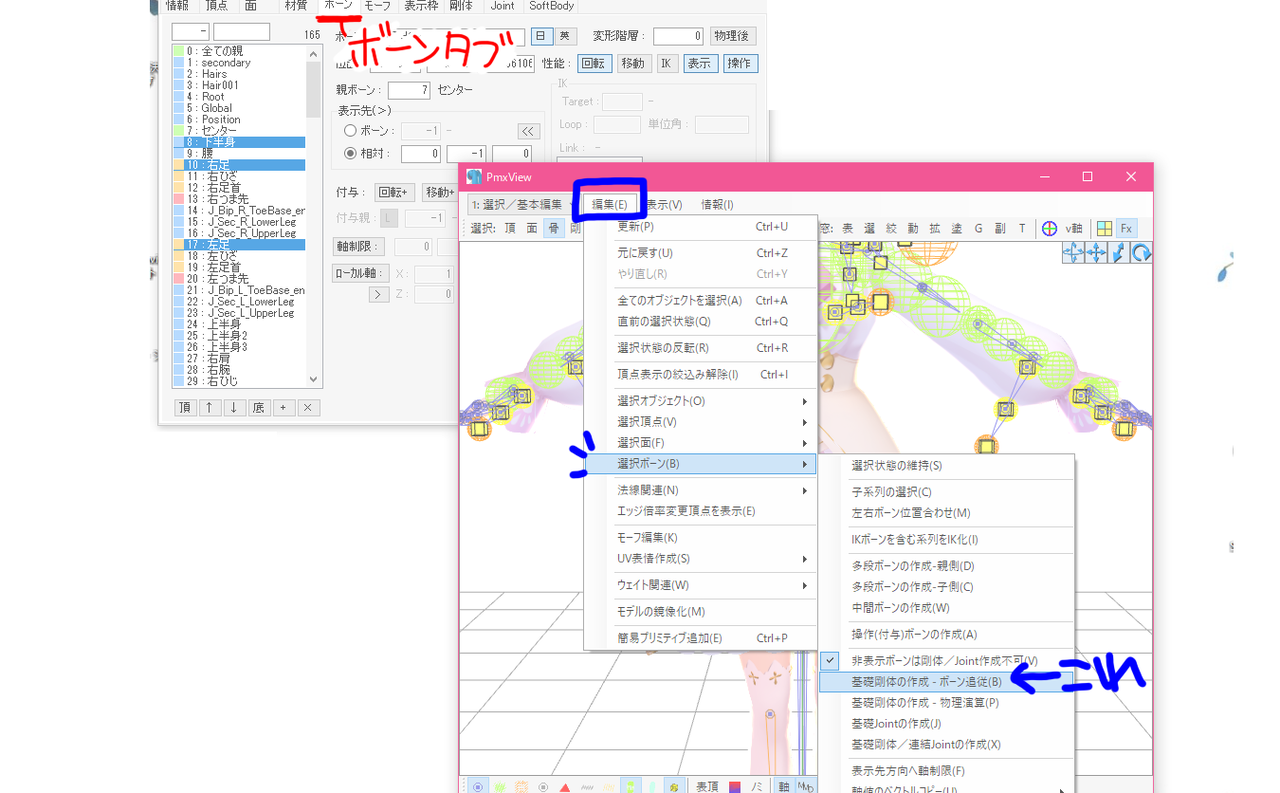
Task: Click the > button below ローカル軸
Action: tap(379, 294)
